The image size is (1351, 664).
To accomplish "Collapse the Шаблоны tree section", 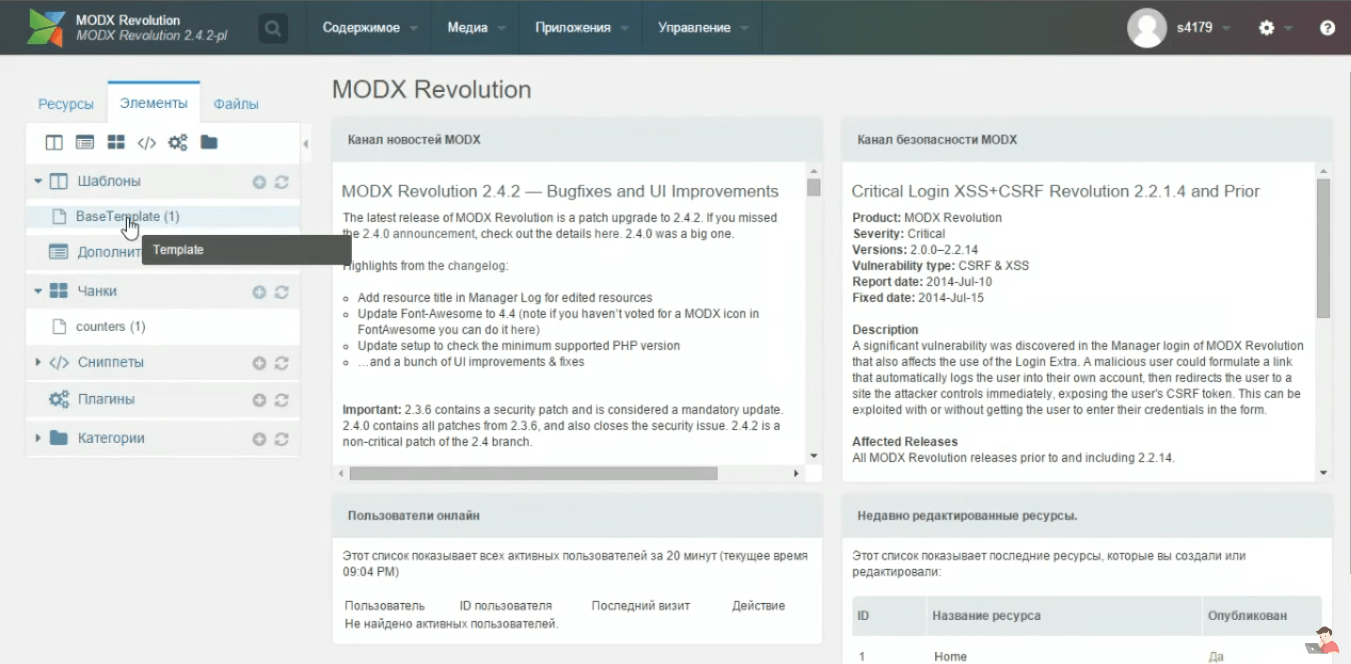I will click(38, 182).
